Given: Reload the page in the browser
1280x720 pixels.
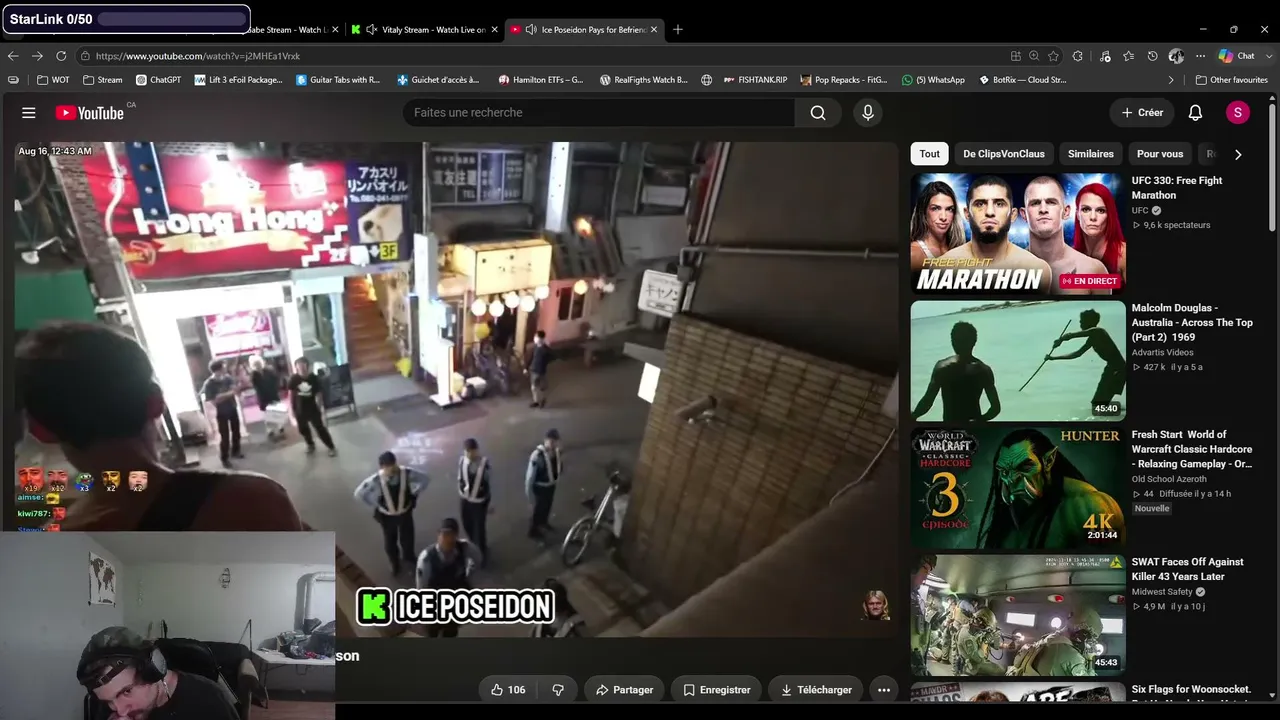Looking at the screenshot, I should pyautogui.click(x=61, y=56).
